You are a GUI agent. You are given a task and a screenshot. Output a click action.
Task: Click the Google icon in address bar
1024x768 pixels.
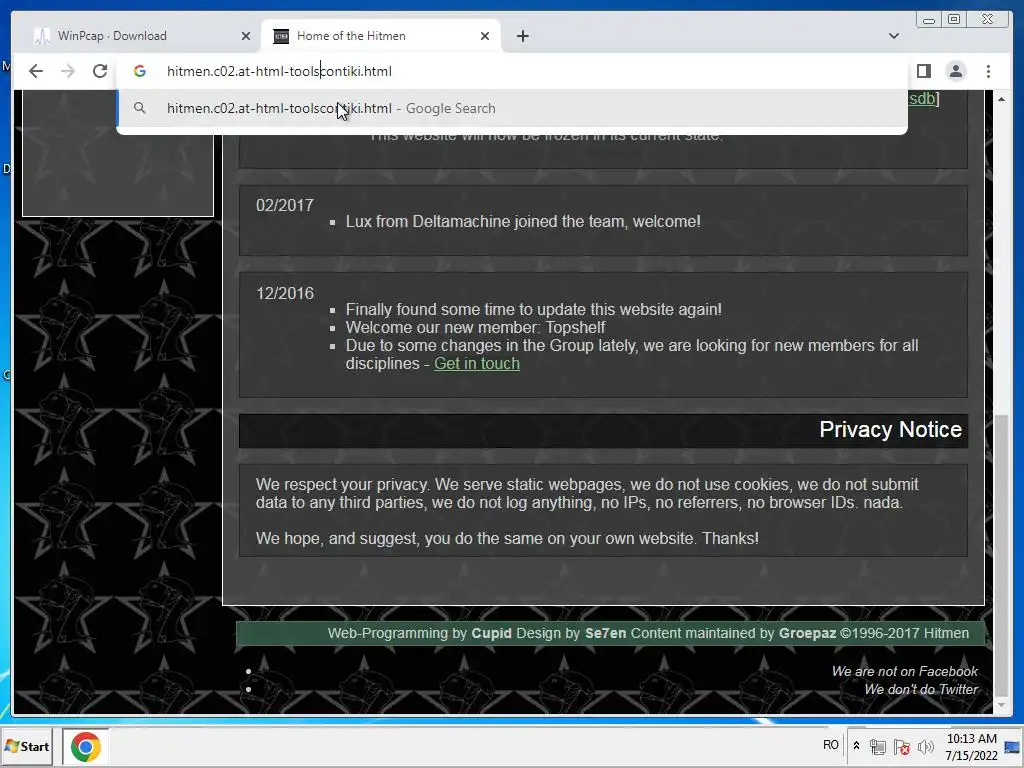(140, 71)
